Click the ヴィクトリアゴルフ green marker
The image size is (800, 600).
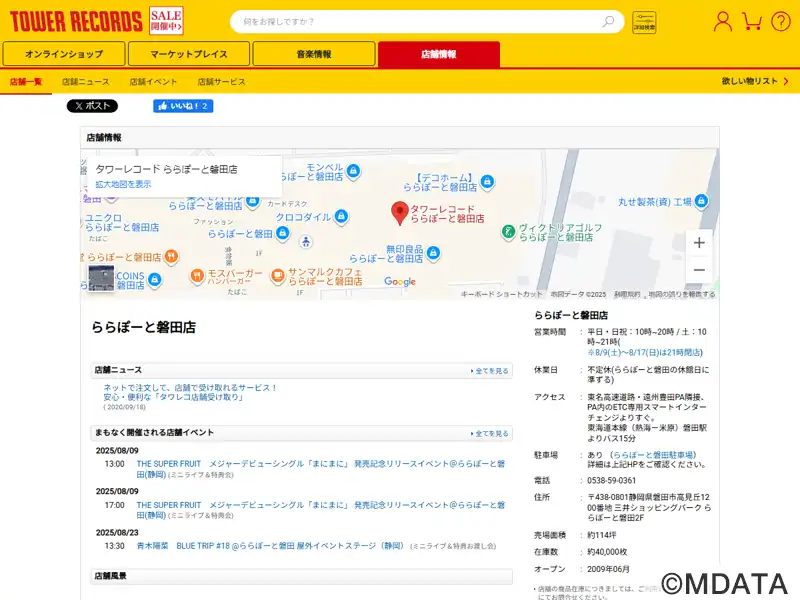pos(508,232)
